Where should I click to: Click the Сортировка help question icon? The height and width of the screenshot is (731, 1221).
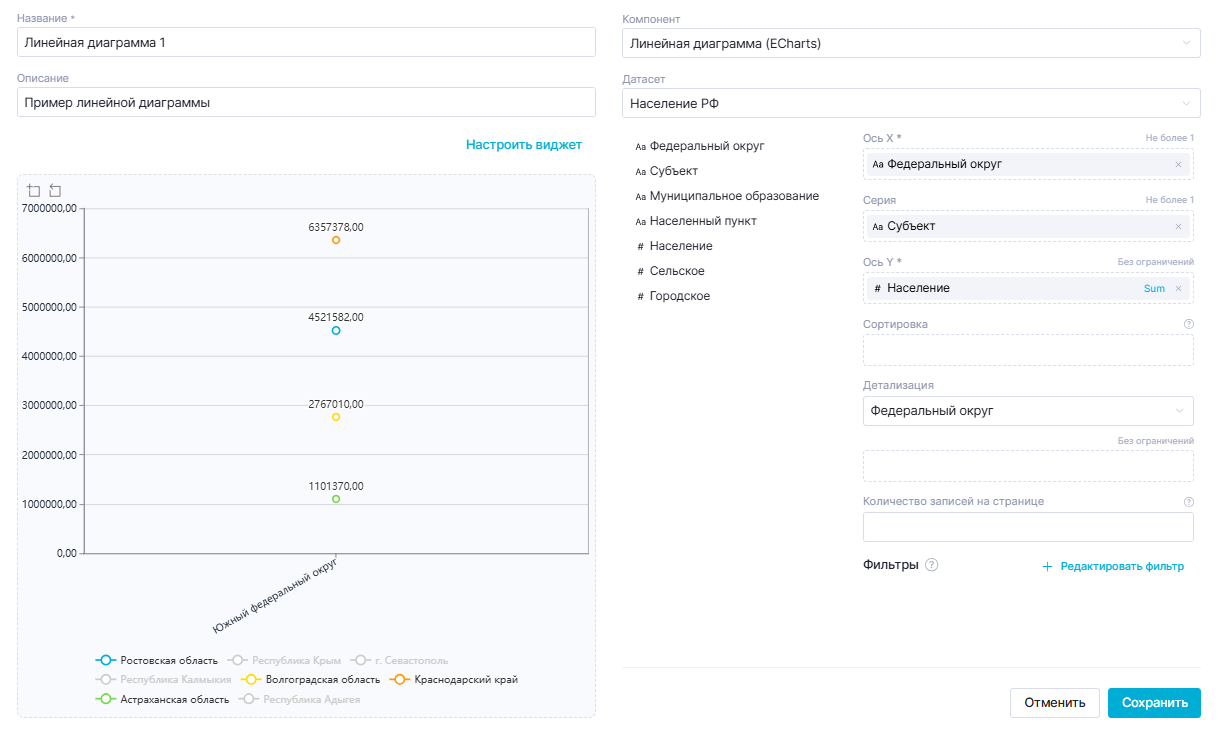1189,324
